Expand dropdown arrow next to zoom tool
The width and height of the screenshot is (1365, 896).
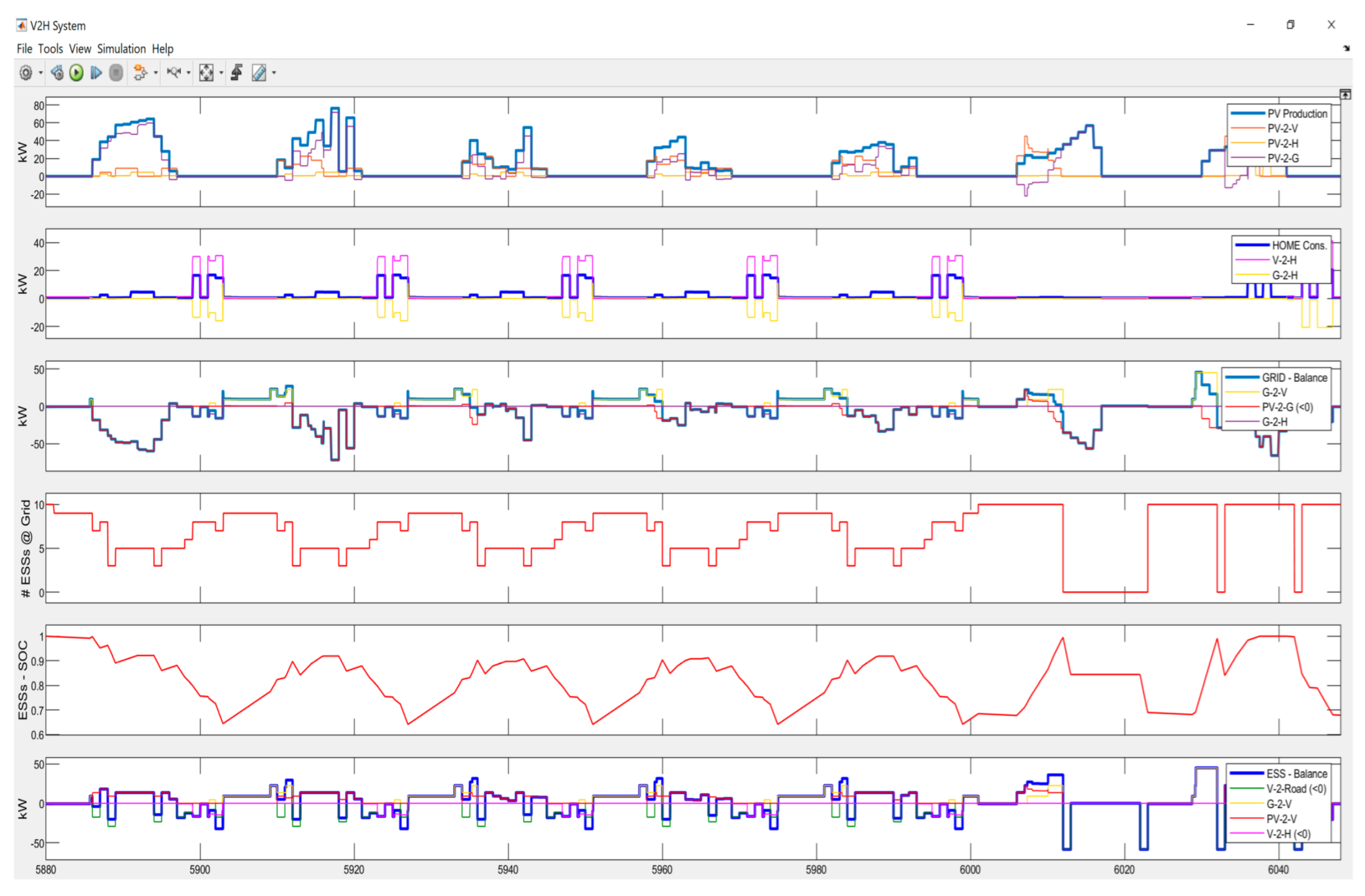point(188,73)
